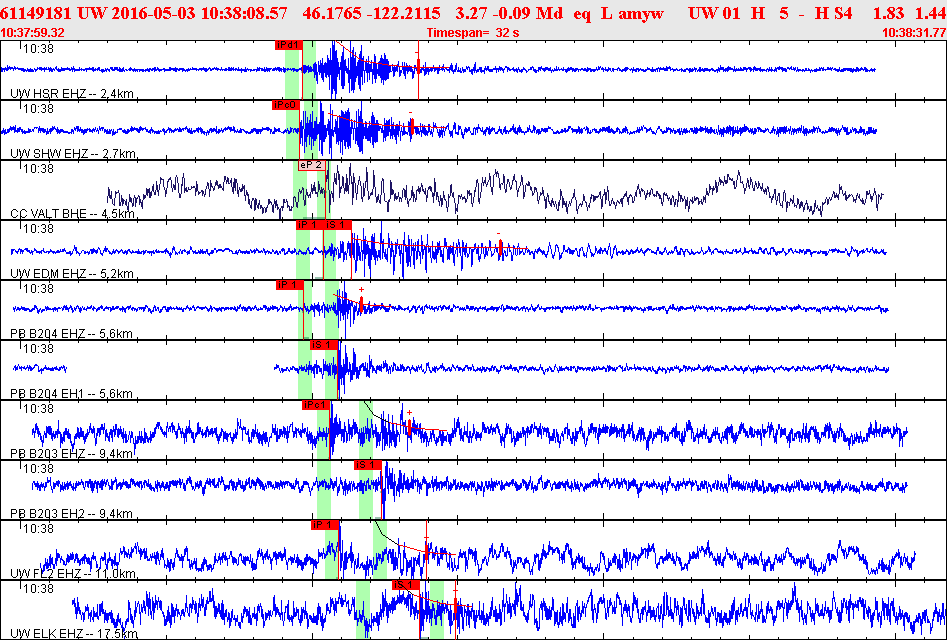Select the iS 1 pick flag on B204 EH1 trace
This screenshot has height=640, width=947.
pyautogui.click(x=324, y=345)
